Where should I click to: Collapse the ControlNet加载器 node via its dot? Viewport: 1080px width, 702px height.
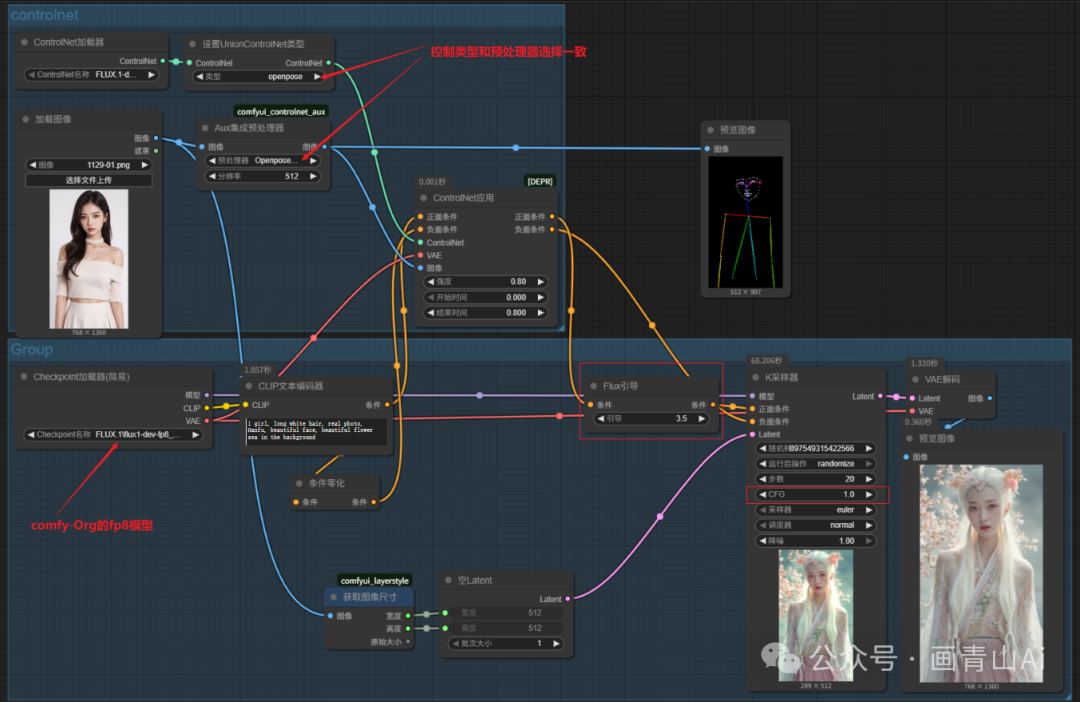(24, 43)
